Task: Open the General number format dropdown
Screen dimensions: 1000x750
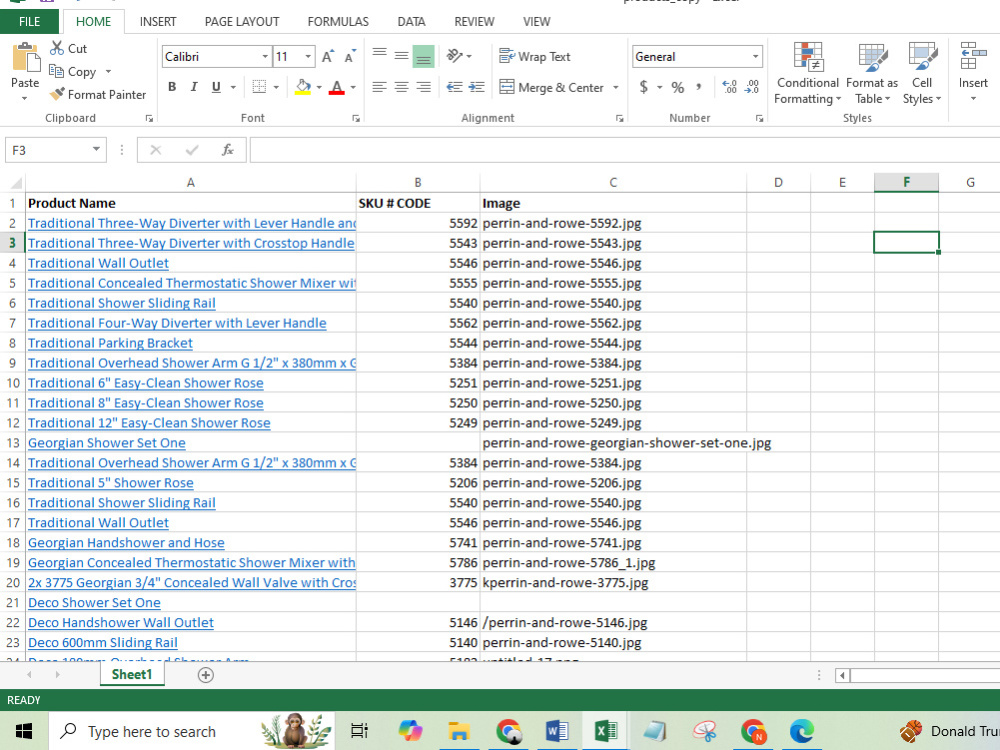Action: [x=755, y=57]
